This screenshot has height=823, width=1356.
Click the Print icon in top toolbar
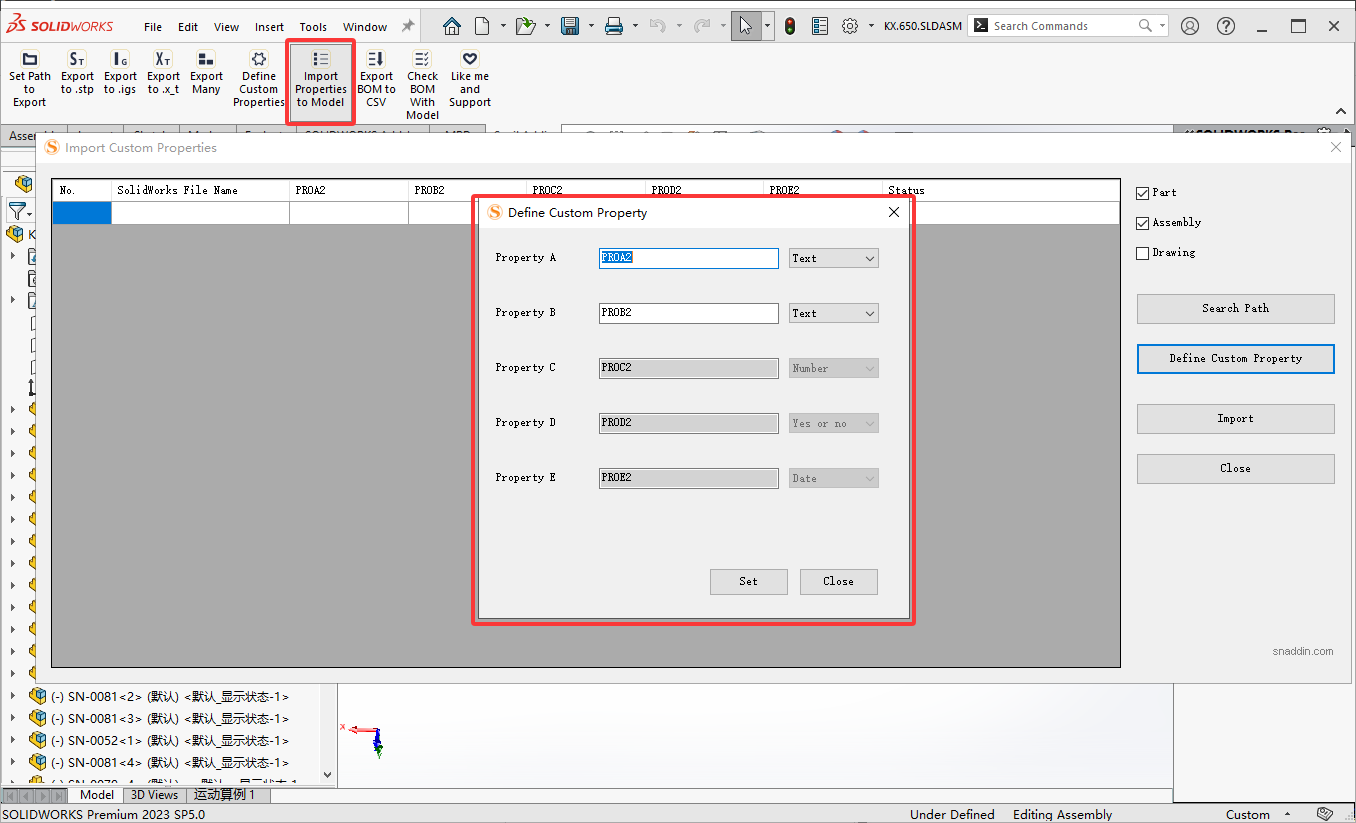614,26
